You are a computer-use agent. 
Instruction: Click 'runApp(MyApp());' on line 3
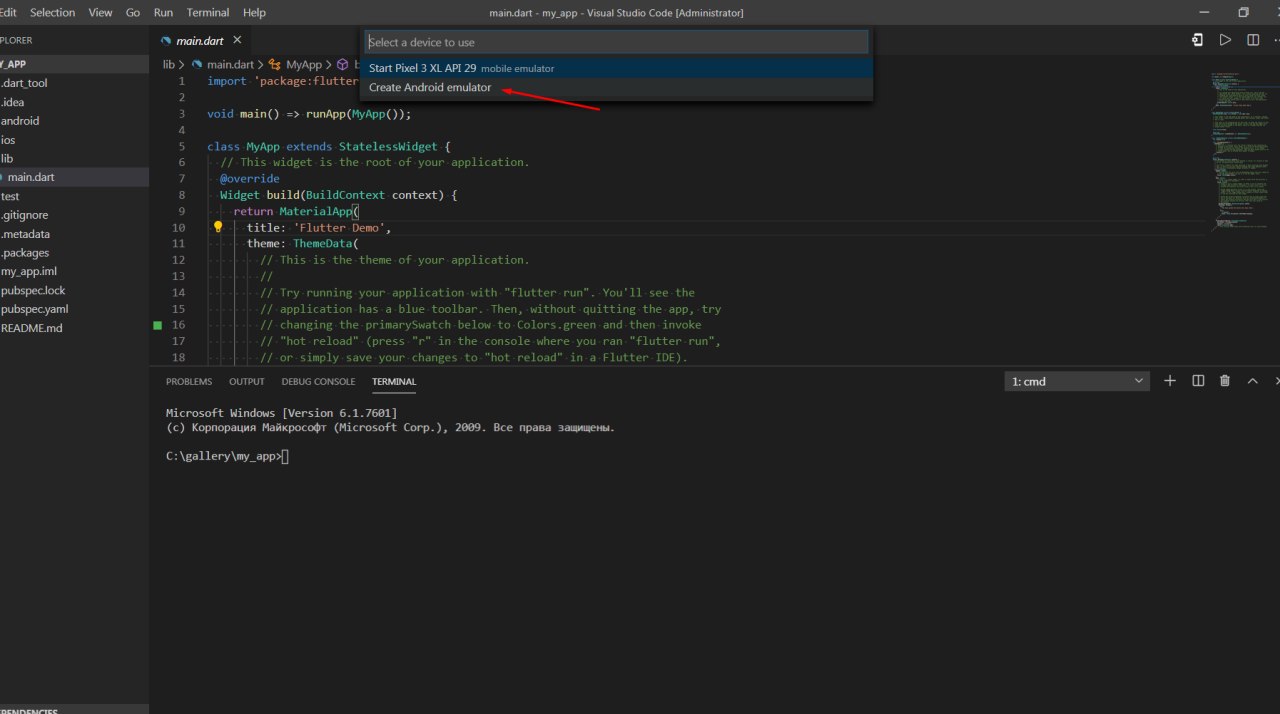tap(359, 113)
